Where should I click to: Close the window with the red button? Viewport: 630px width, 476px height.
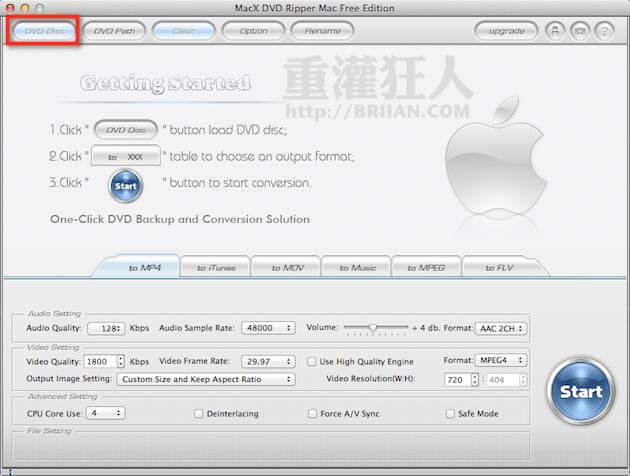pyautogui.click(x=10, y=8)
